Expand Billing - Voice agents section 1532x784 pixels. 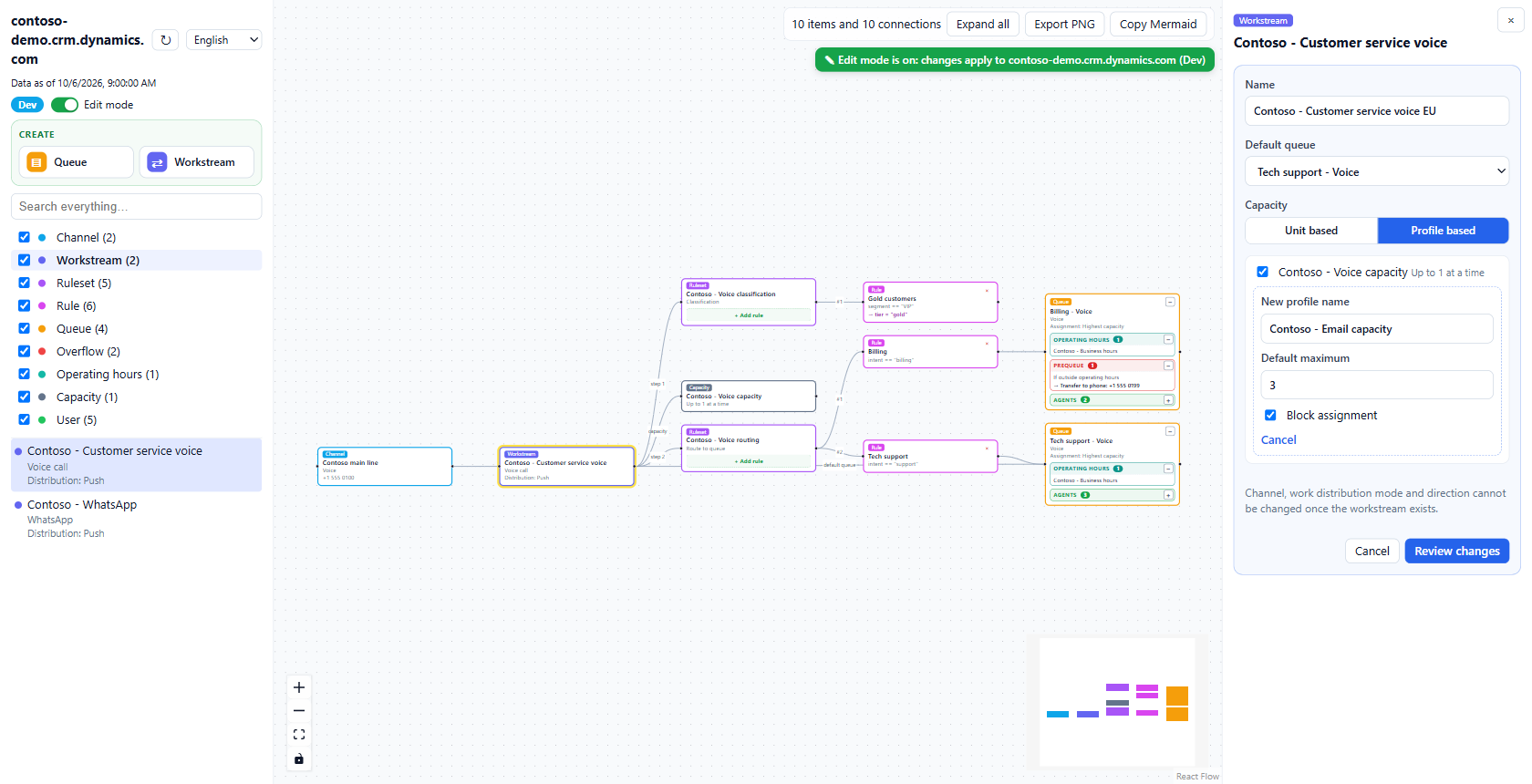1168,400
